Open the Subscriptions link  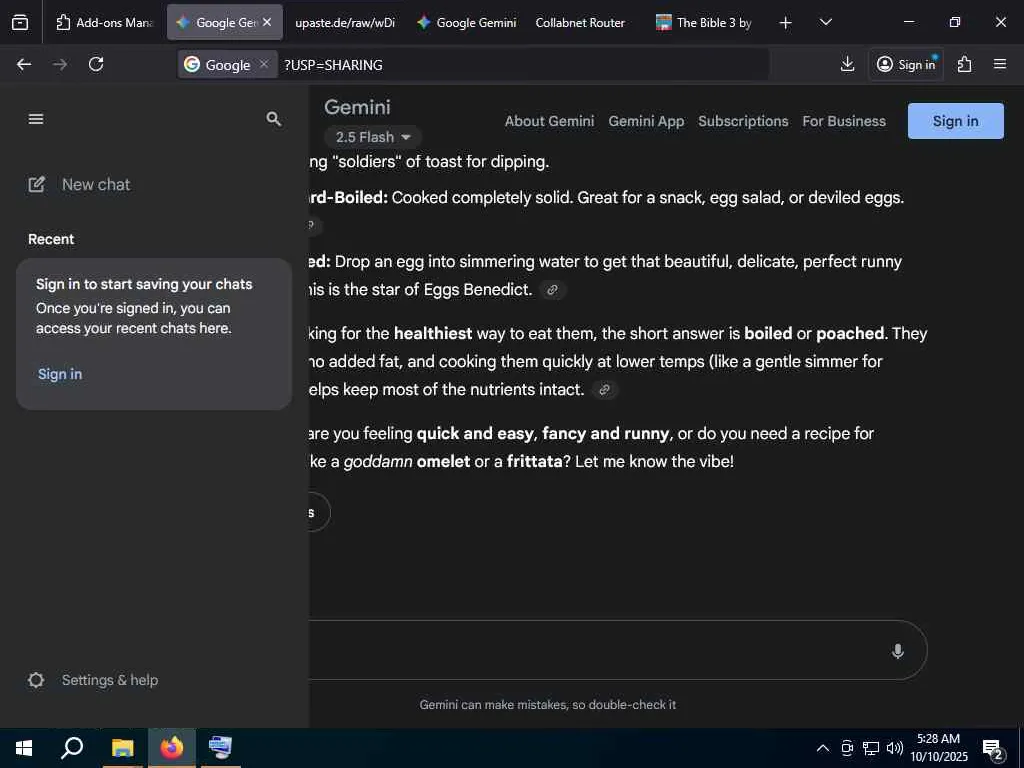743,121
